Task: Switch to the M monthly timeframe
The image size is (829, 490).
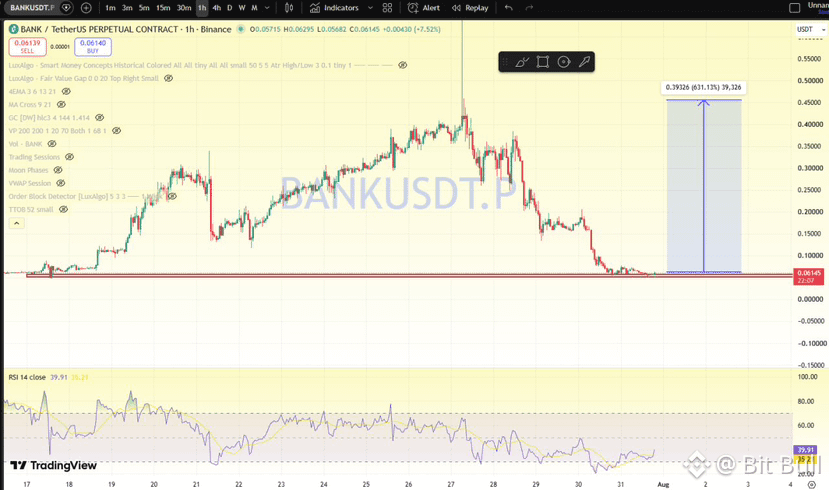Action: pos(254,8)
